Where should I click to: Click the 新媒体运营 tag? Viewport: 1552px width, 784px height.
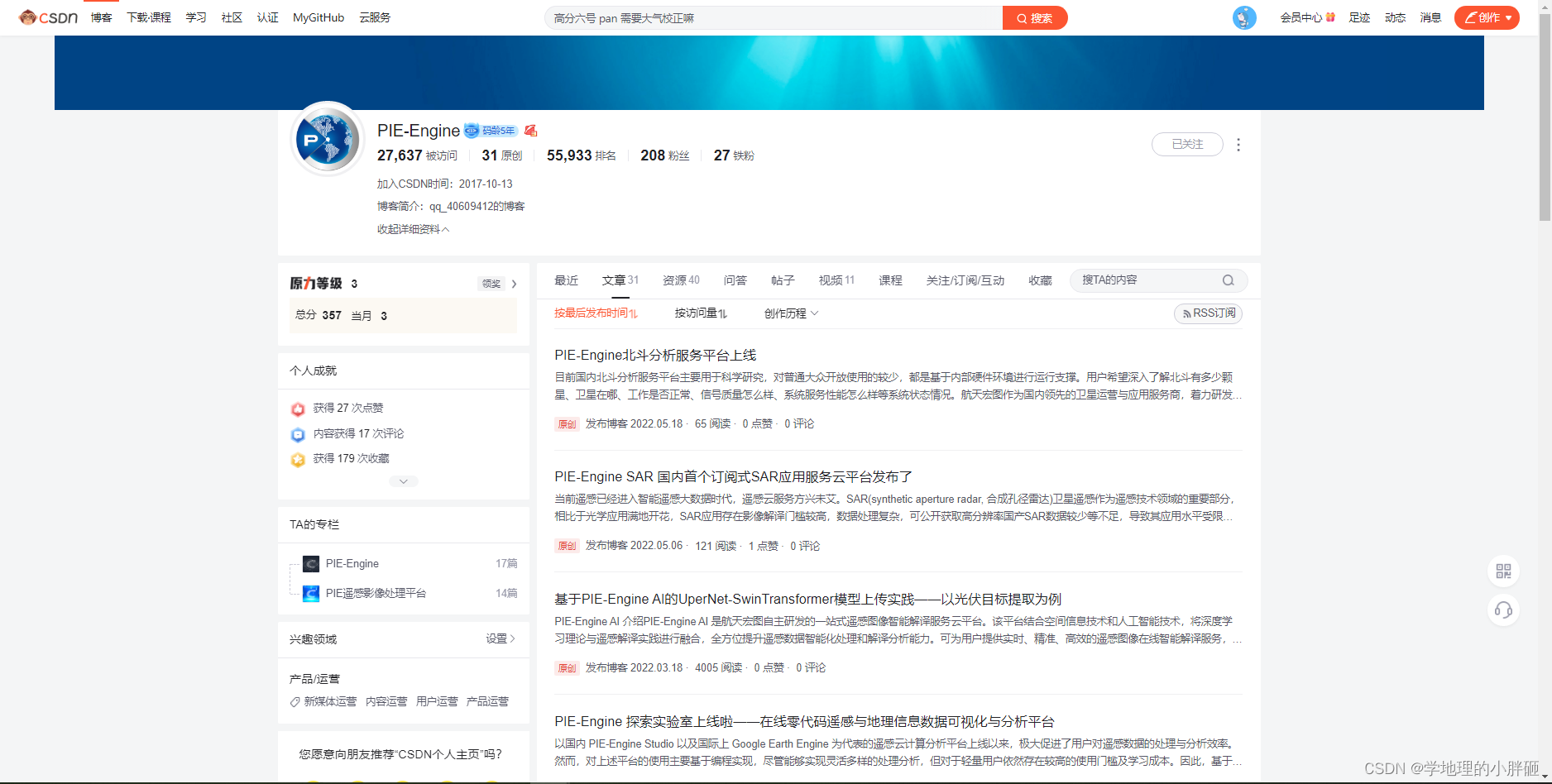click(330, 701)
